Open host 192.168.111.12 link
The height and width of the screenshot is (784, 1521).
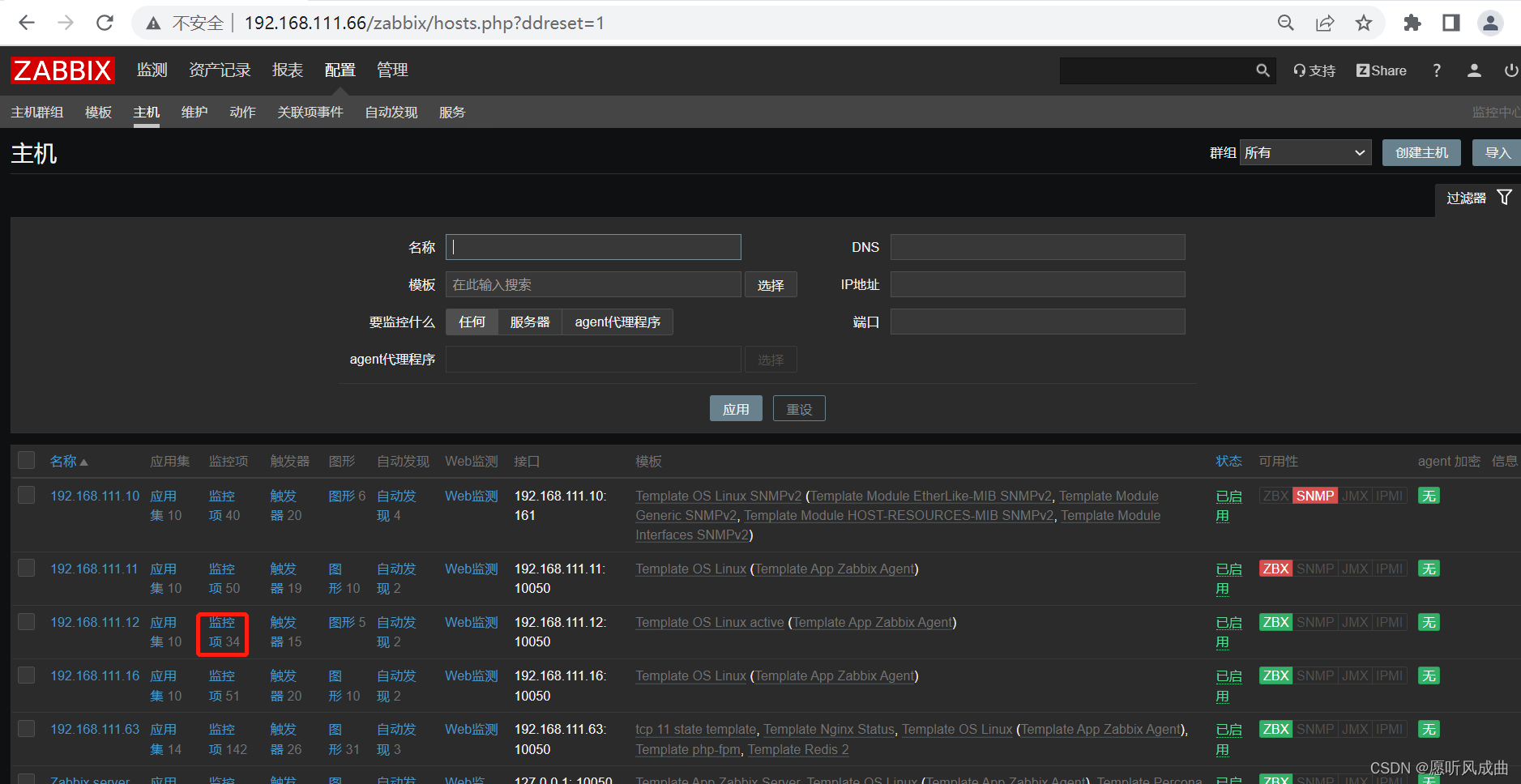[95, 622]
